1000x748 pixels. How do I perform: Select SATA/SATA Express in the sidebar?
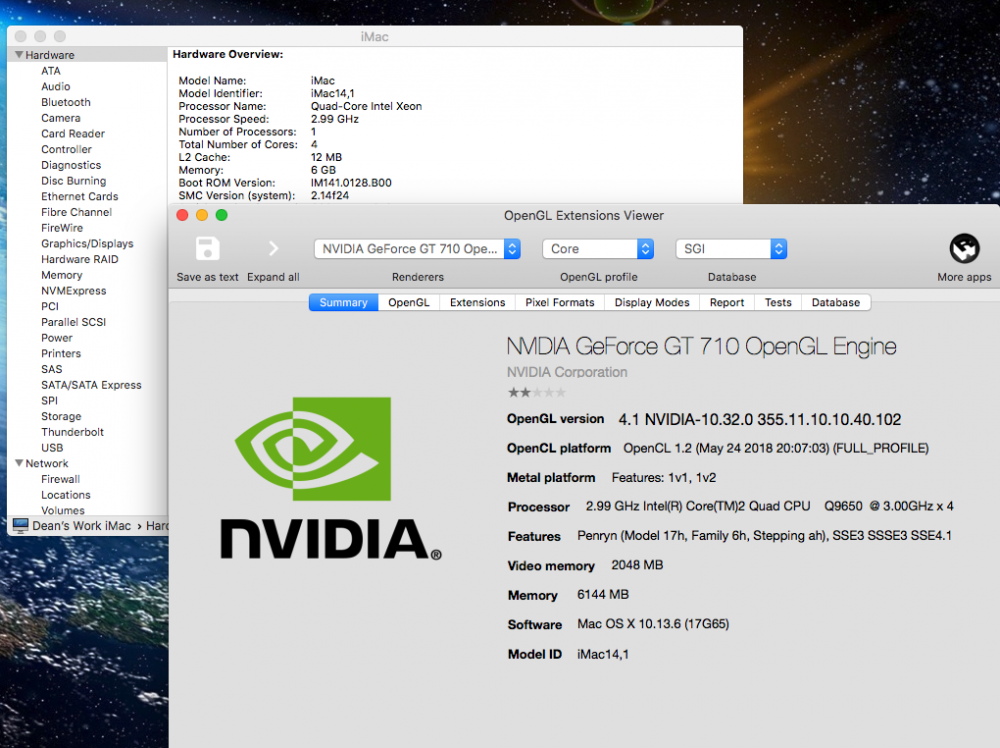pos(91,385)
